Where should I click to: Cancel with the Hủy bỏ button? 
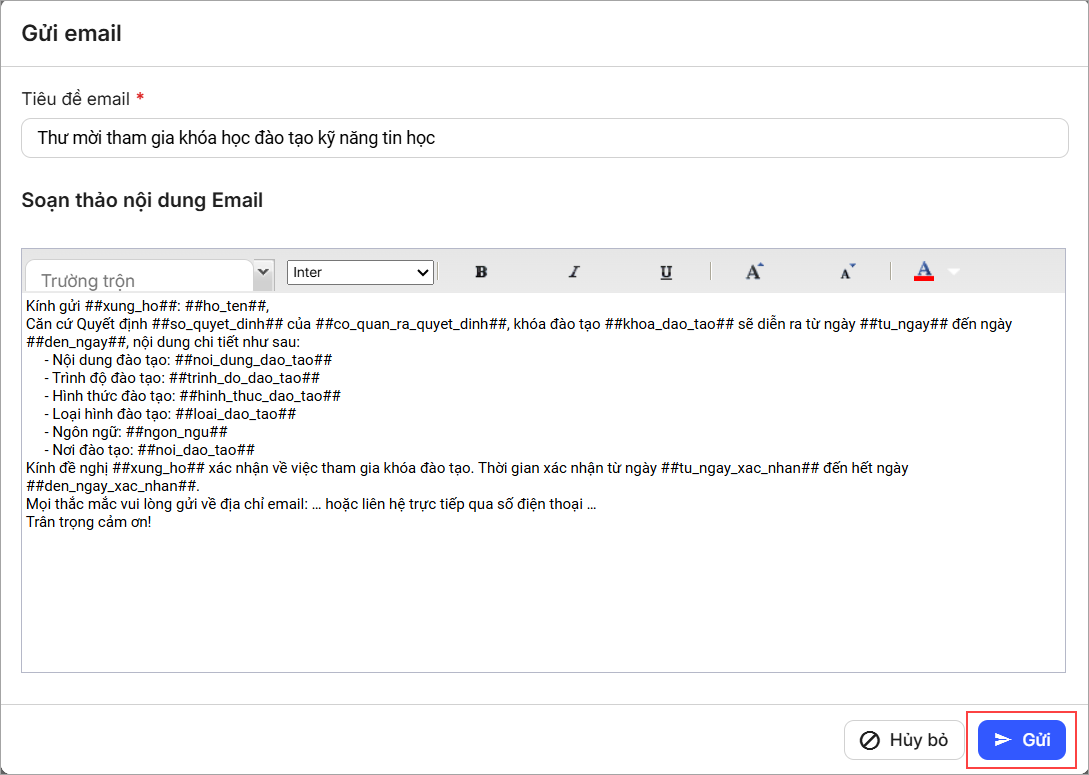click(904, 740)
